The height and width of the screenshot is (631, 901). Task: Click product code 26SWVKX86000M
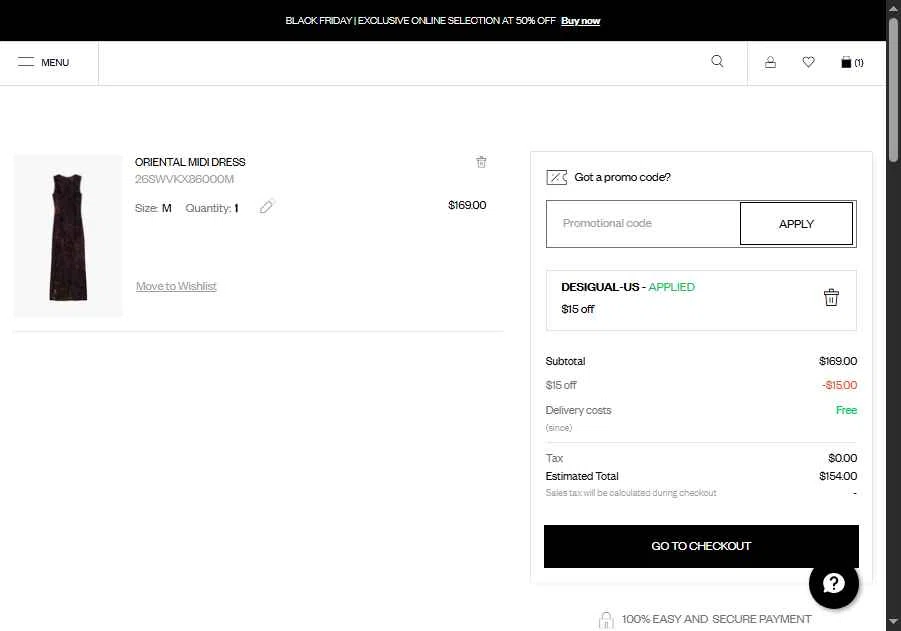[184, 179]
